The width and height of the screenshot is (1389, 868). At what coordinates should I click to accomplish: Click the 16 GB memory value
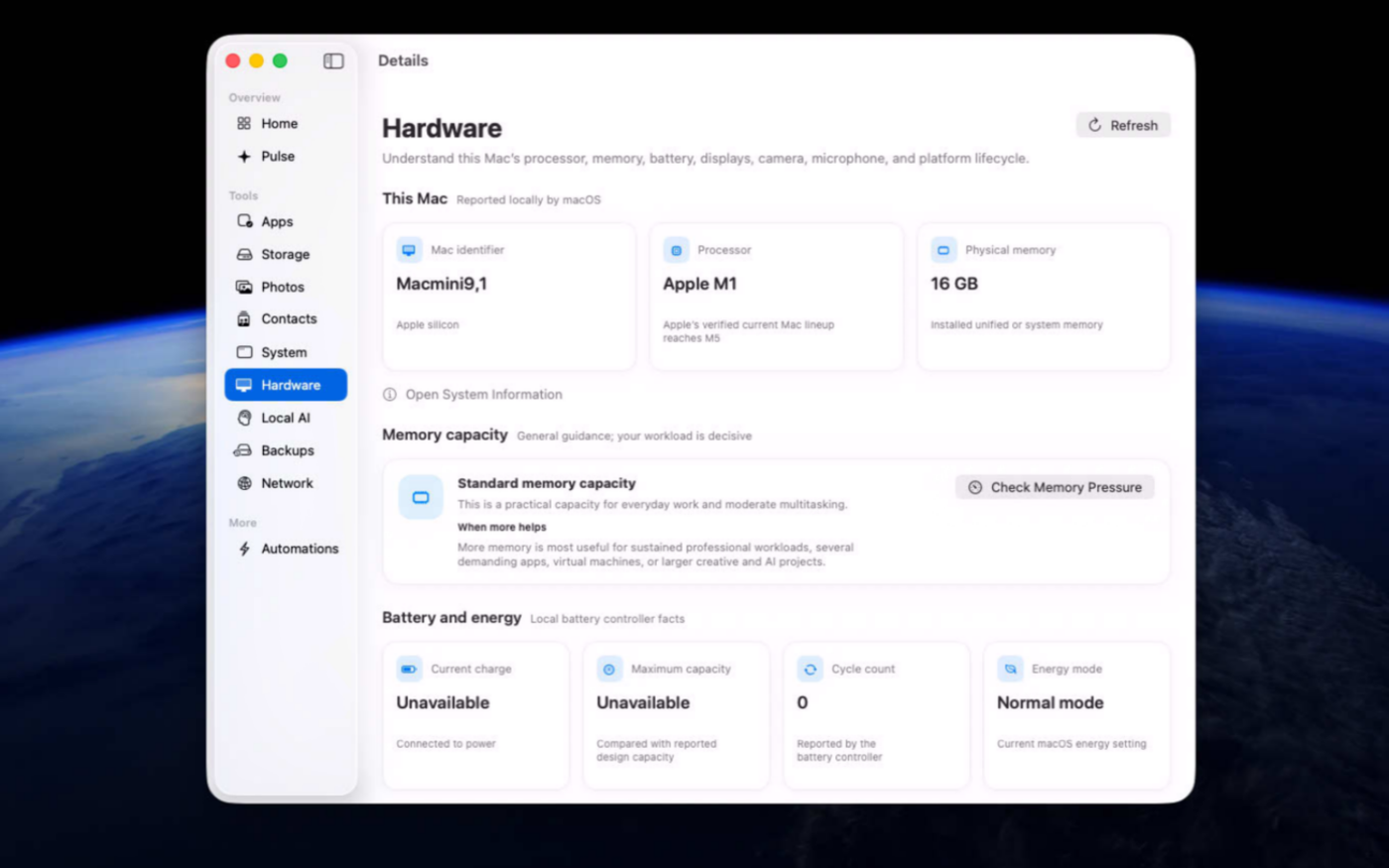954,284
